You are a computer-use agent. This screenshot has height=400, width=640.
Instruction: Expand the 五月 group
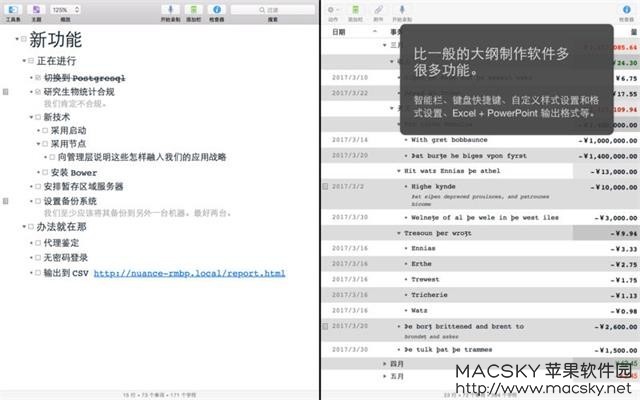pyautogui.click(x=384, y=376)
